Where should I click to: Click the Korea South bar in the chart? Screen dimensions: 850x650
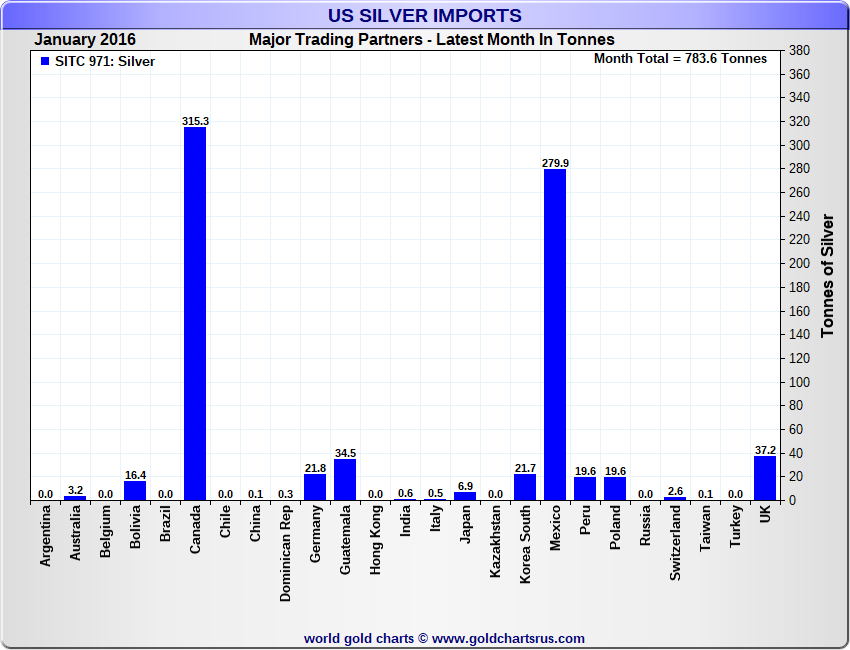click(525, 487)
